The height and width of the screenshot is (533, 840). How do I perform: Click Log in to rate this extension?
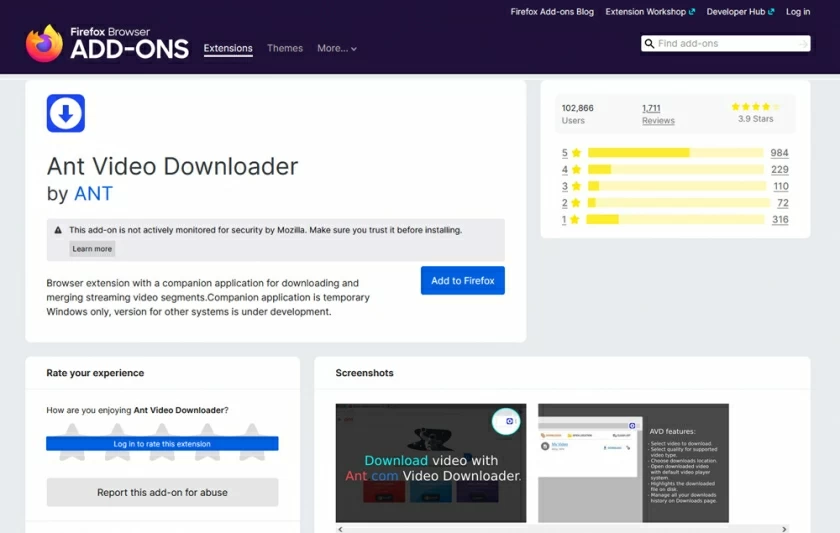click(x=162, y=444)
